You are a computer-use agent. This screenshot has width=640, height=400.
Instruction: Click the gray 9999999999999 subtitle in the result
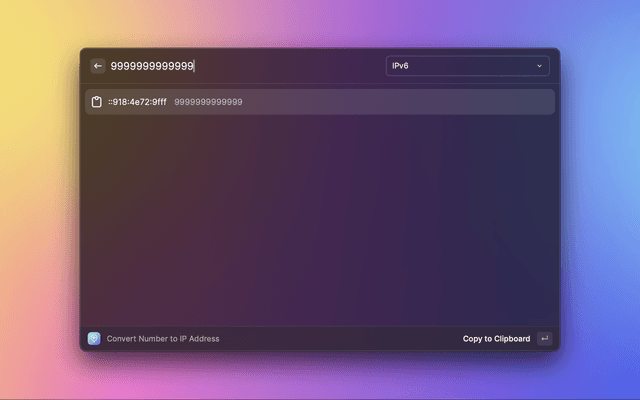coord(208,102)
